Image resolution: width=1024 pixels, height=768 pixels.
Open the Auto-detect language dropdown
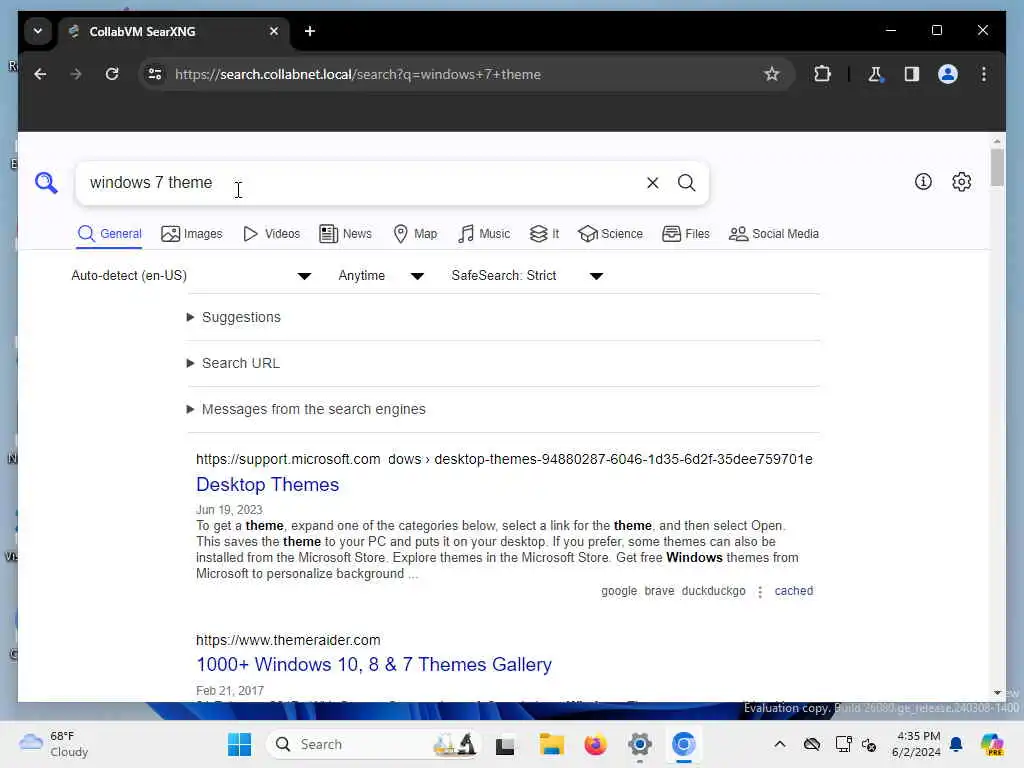191,276
